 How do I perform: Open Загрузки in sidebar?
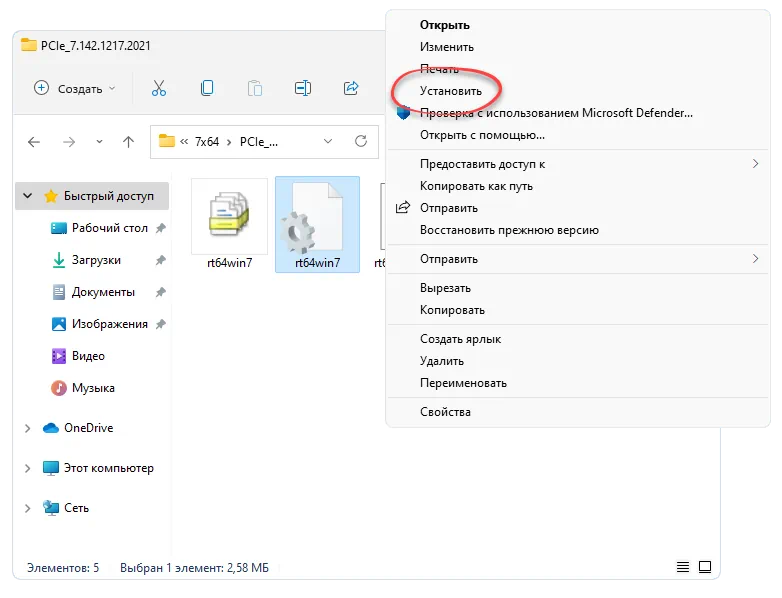coord(96,260)
